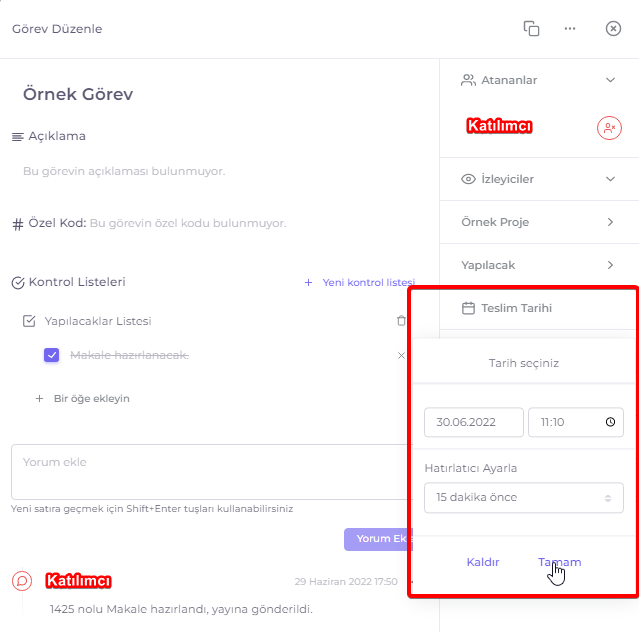Uncheck the Makale hazırlanacak checkbox
The width and height of the screenshot is (639, 632).
[51, 355]
